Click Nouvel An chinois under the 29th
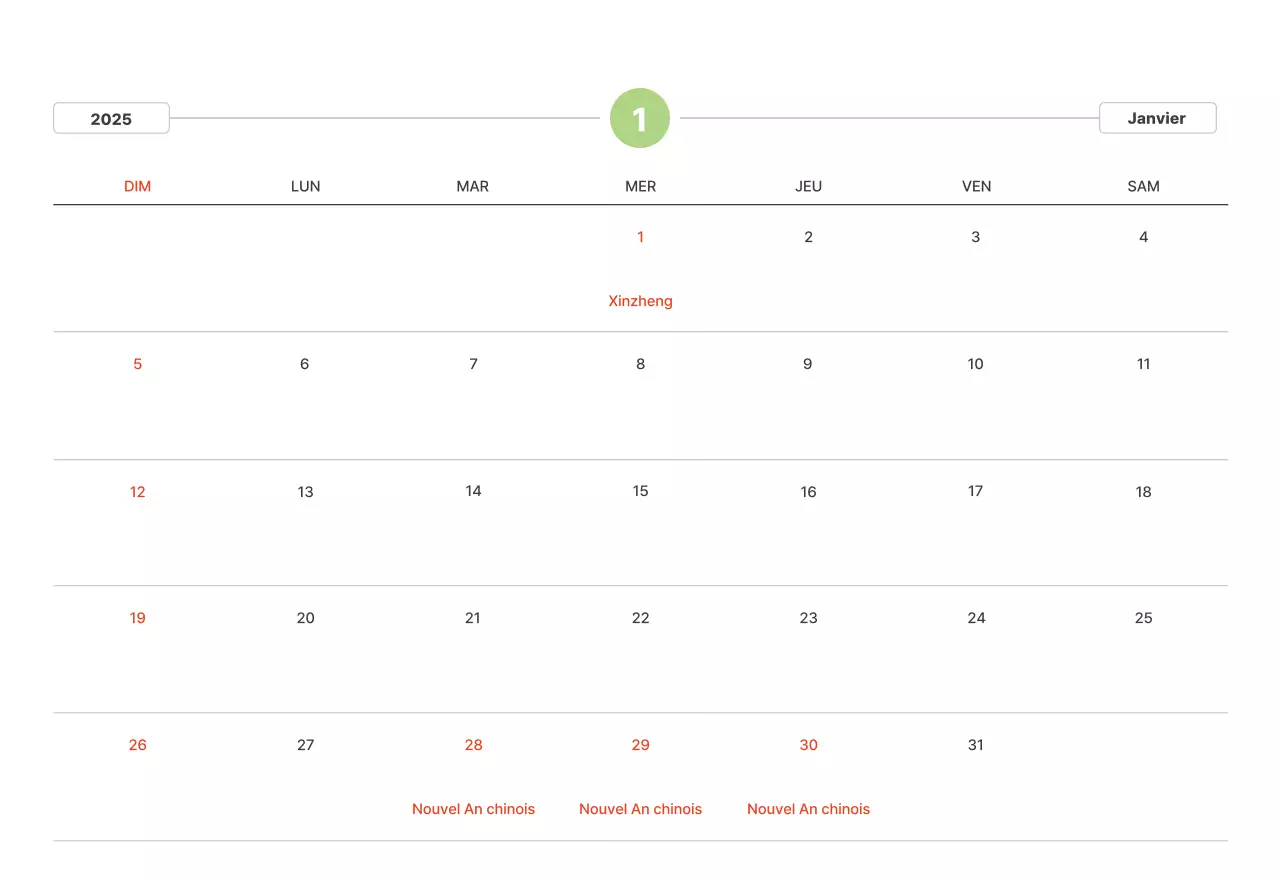 640,809
